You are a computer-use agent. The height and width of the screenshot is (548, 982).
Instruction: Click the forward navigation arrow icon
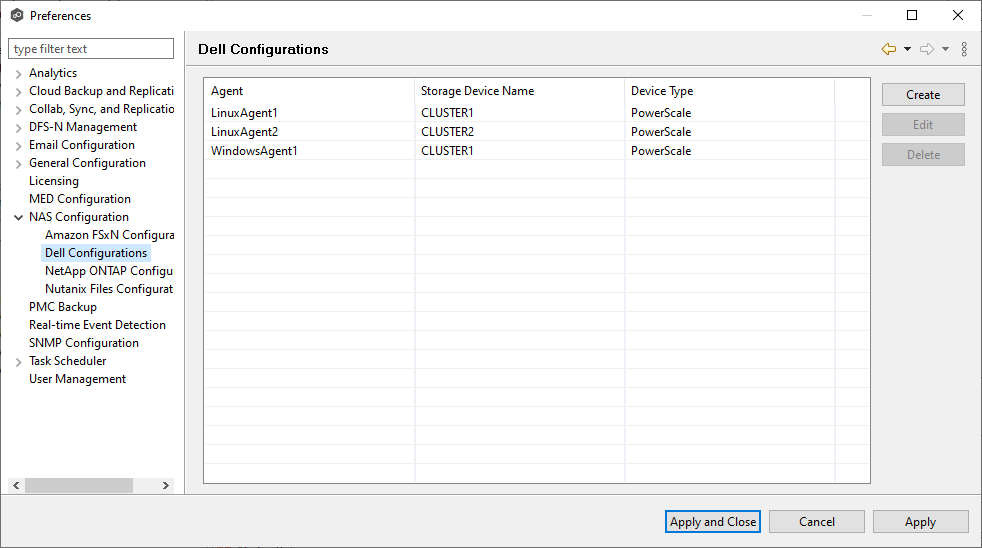coord(926,49)
